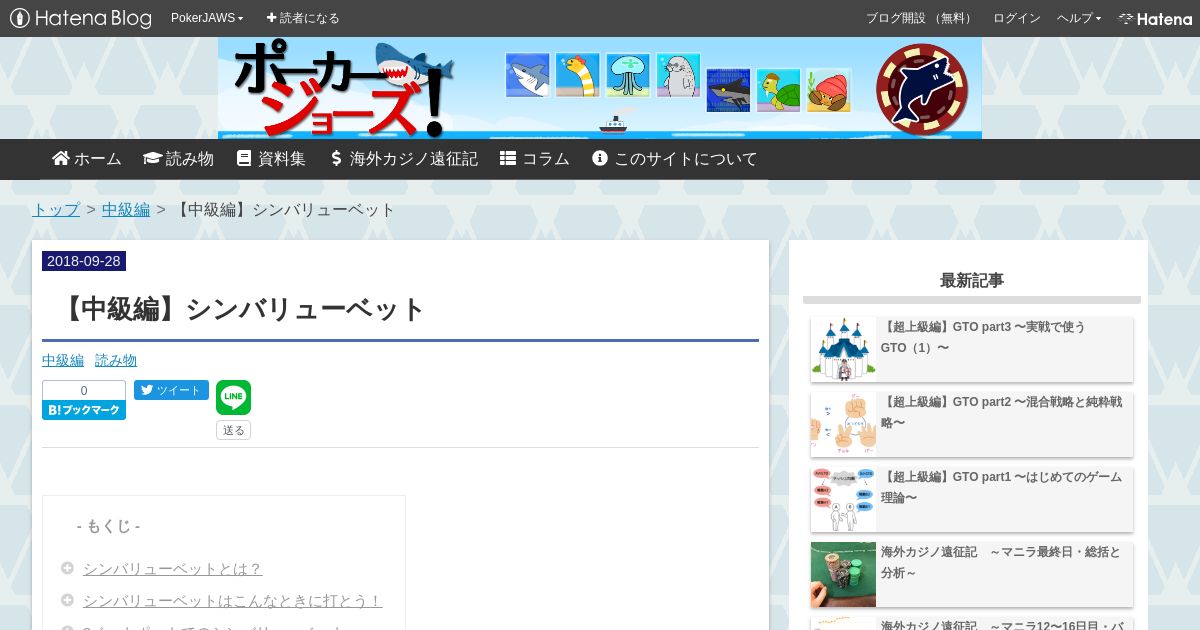Viewport: 1200px width, 630px height.
Task: Click トップ breadcrumb link
Action: pyautogui.click(x=56, y=209)
